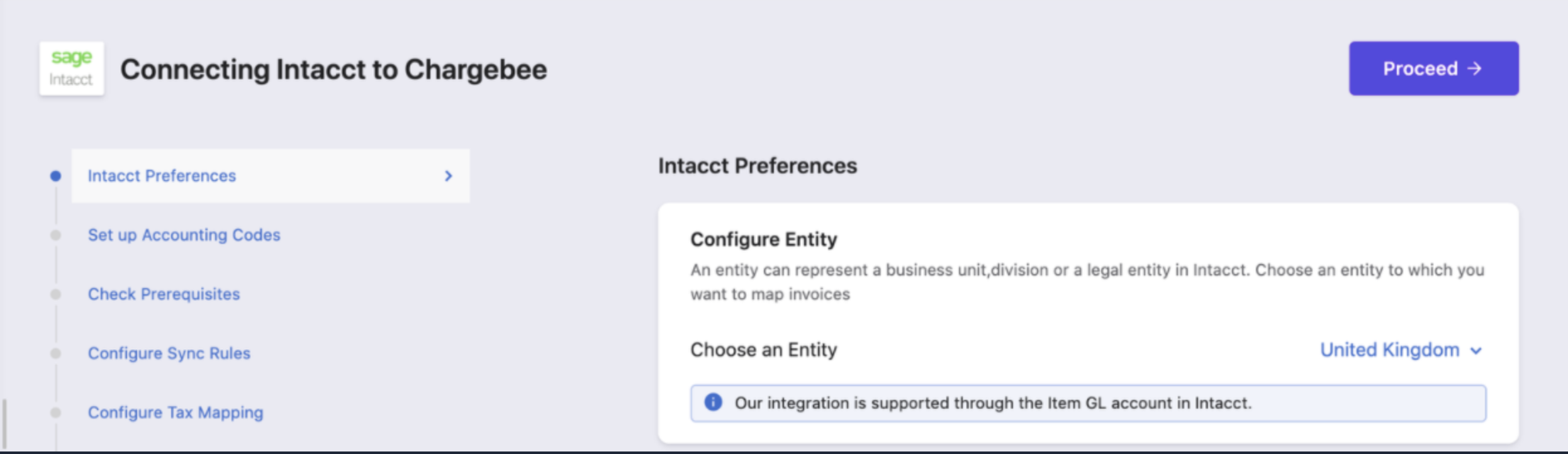
Task: Expand the chevron on Intacct Preferences step
Action: click(x=448, y=176)
